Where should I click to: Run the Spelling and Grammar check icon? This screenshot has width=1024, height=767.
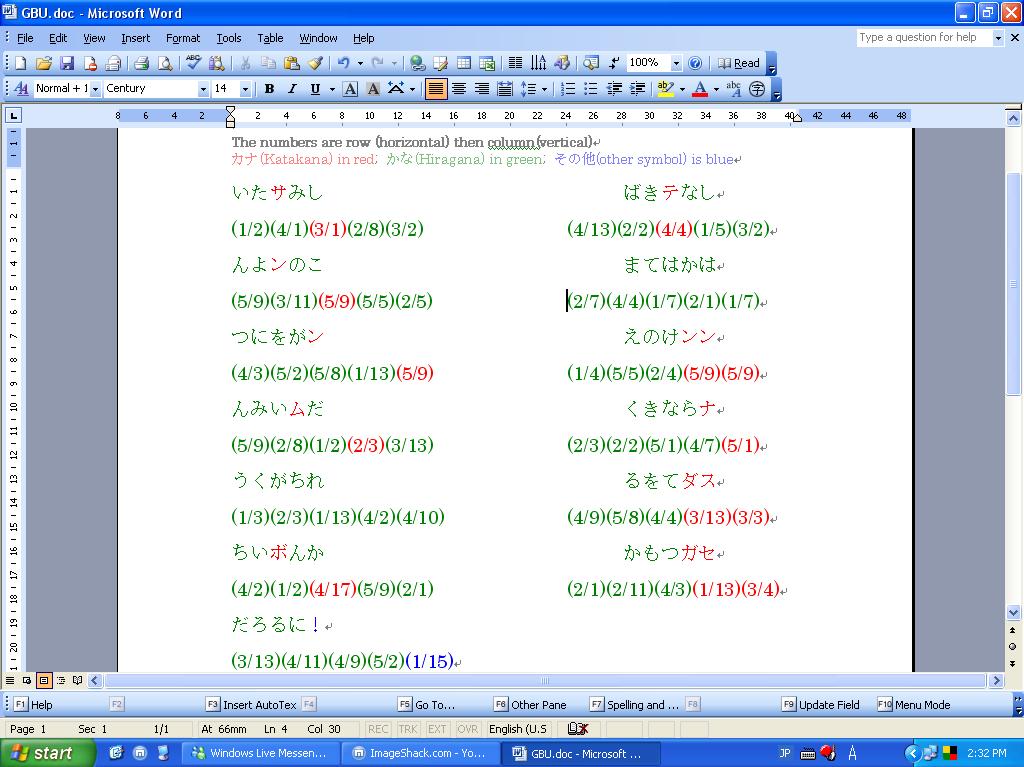[193, 63]
